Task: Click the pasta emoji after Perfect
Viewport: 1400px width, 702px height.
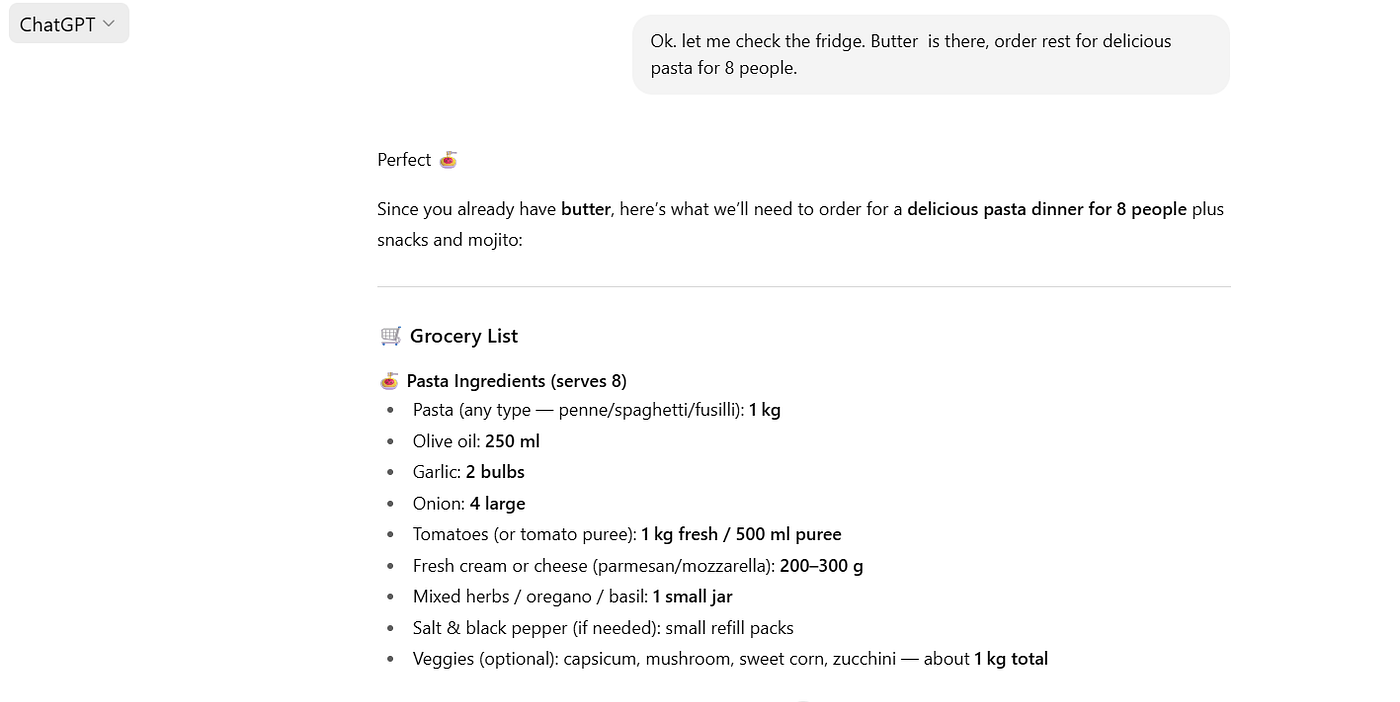Action: click(448, 160)
